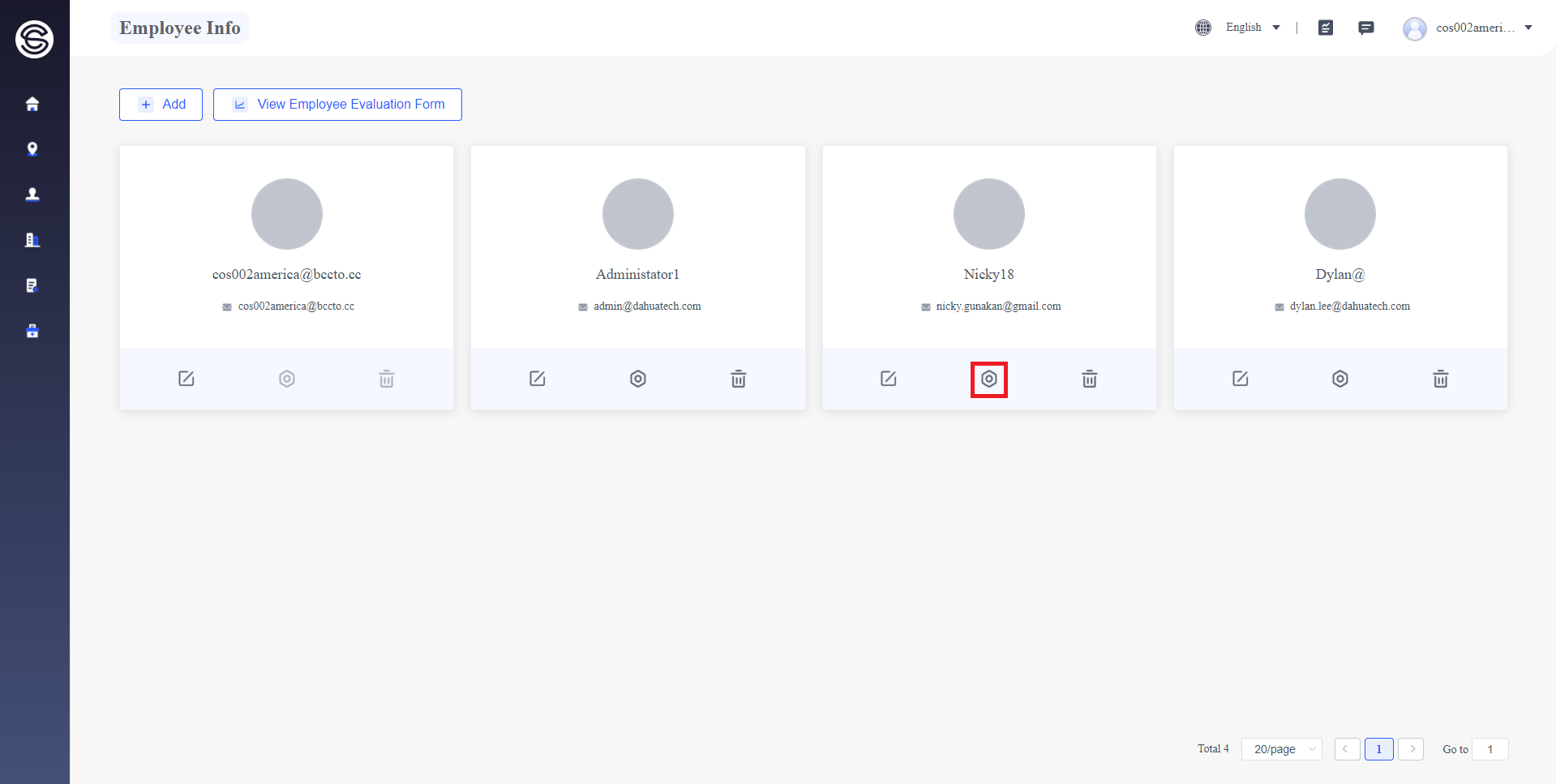
Task: Open the 20/page size selector
Action: [1282, 749]
